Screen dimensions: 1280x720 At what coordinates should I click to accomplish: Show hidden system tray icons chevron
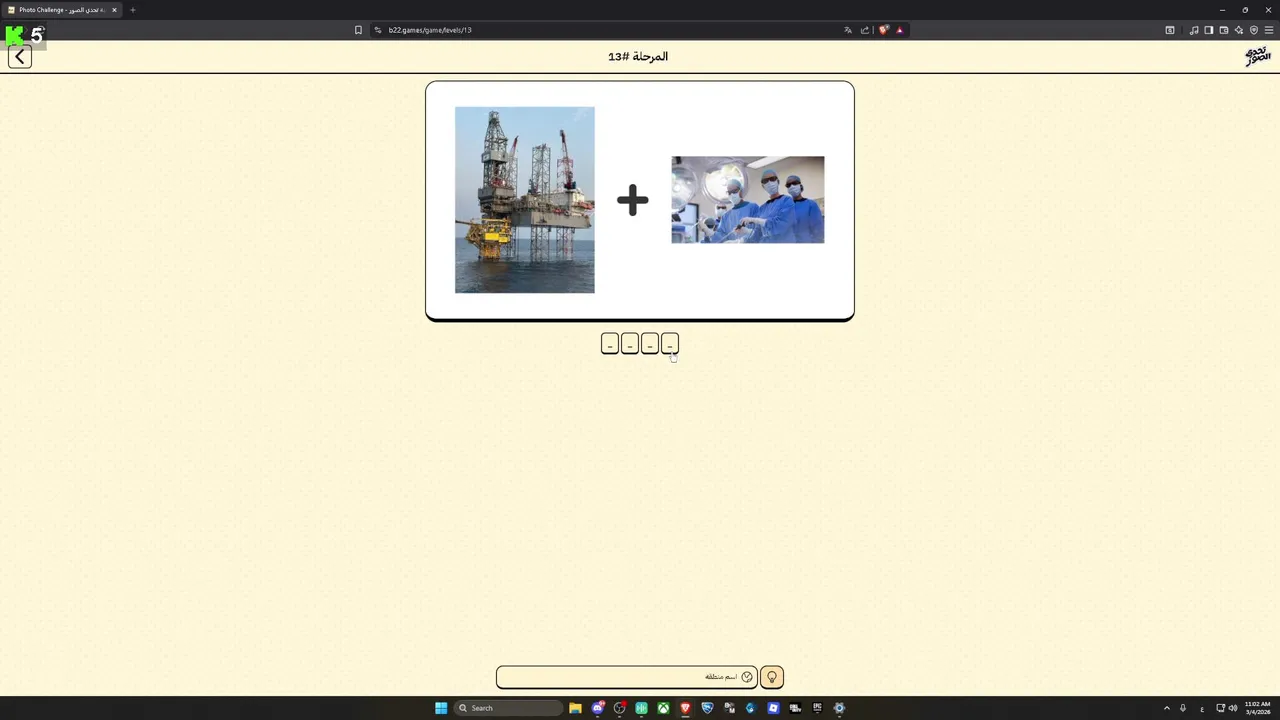point(1166,708)
